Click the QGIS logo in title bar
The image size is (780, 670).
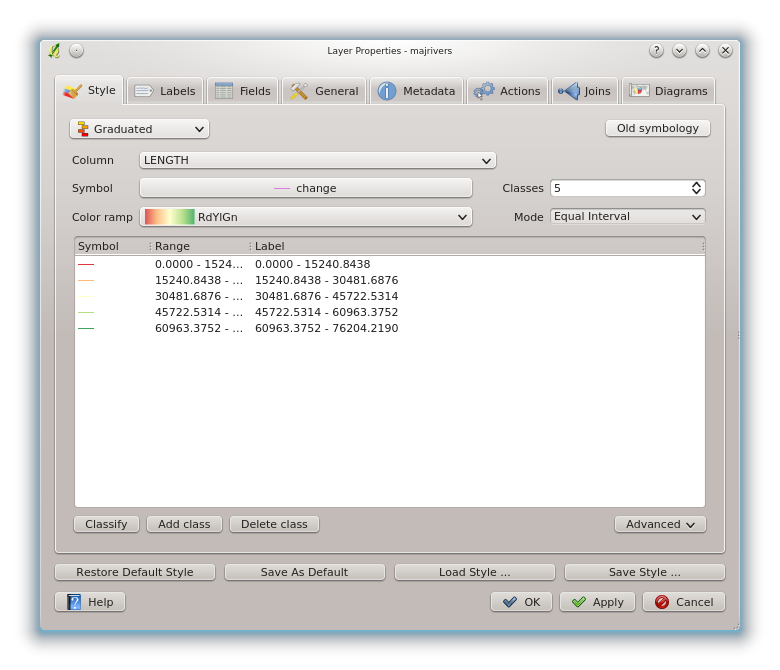pos(54,50)
